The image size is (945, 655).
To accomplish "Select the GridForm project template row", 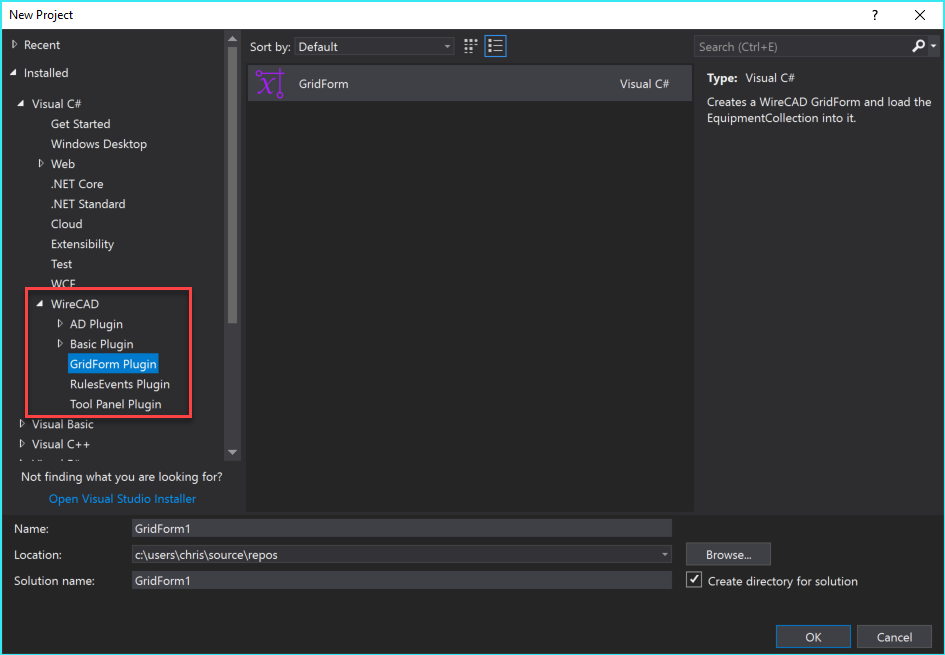I will 469,84.
